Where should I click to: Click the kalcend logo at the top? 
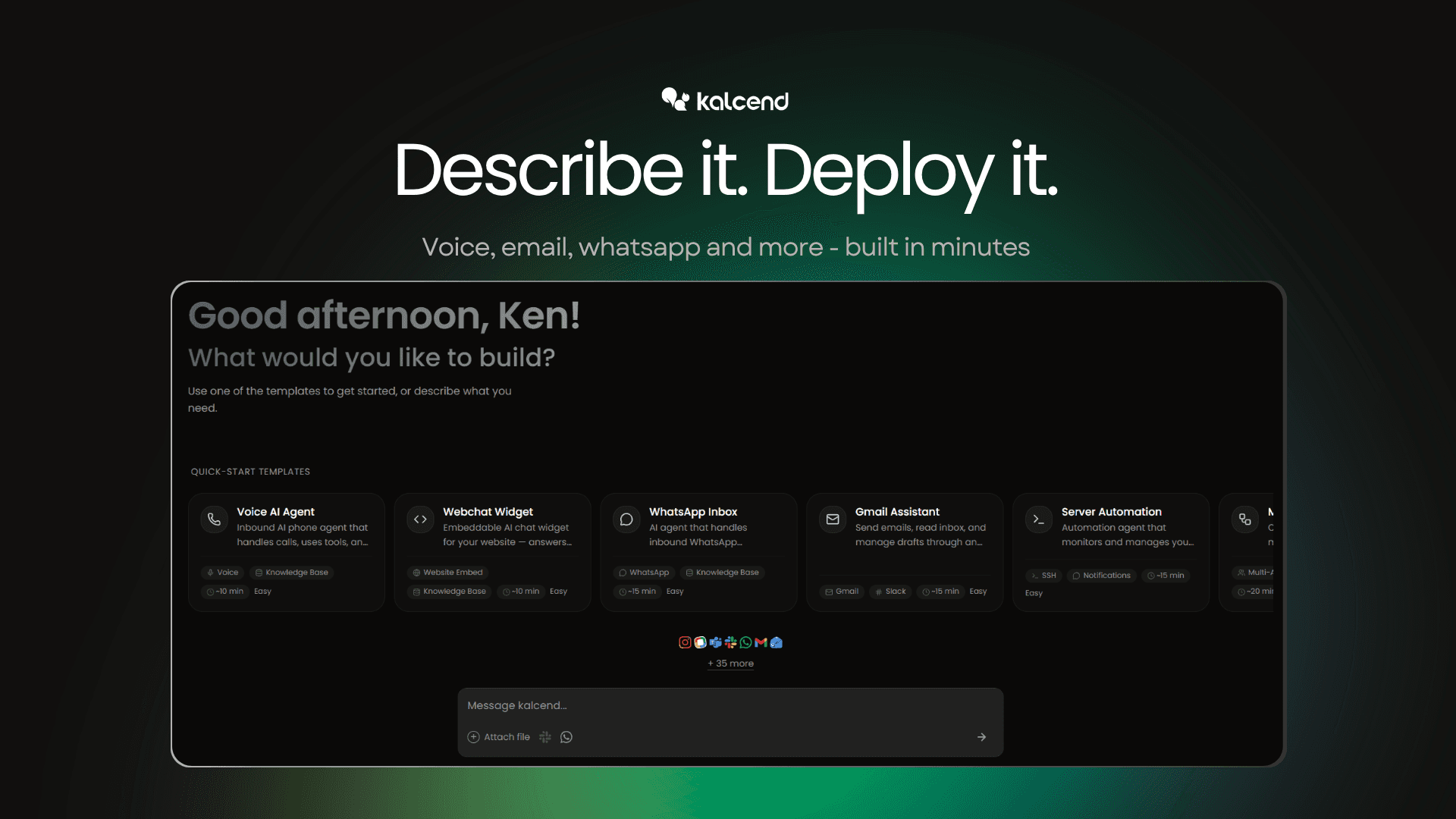tap(725, 100)
